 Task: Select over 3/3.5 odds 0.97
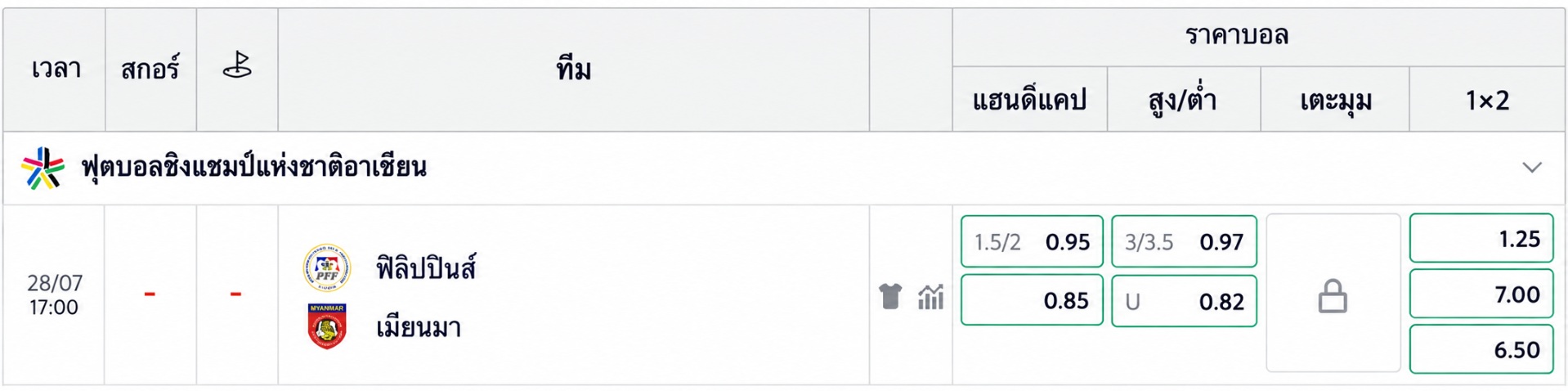(x=1184, y=241)
